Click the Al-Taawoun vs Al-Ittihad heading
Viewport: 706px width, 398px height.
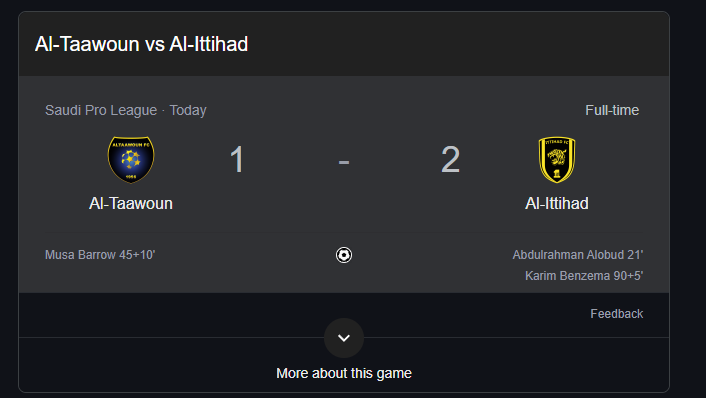coord(141,44)
